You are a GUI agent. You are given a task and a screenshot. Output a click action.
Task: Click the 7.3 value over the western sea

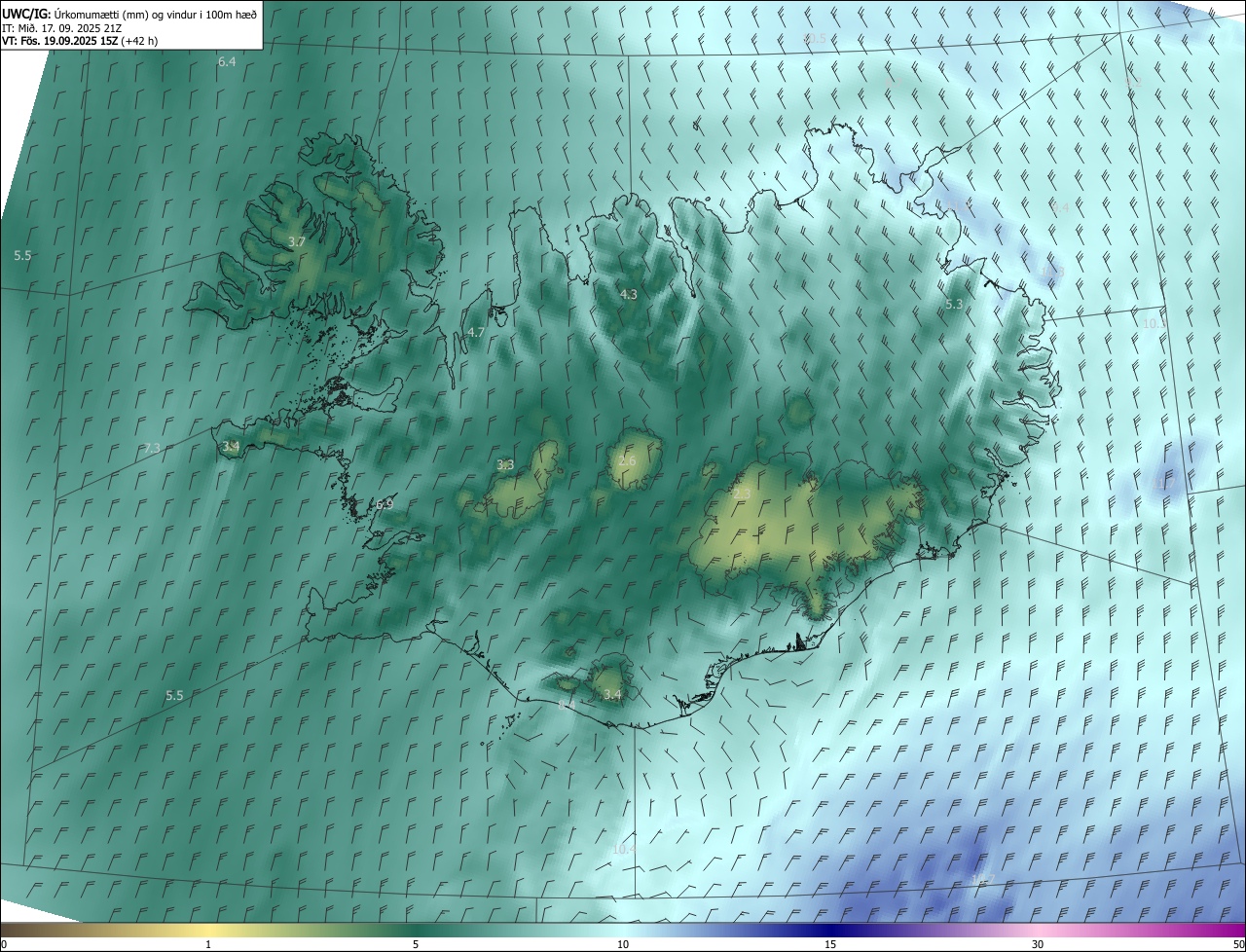click(x=152, y=449)
